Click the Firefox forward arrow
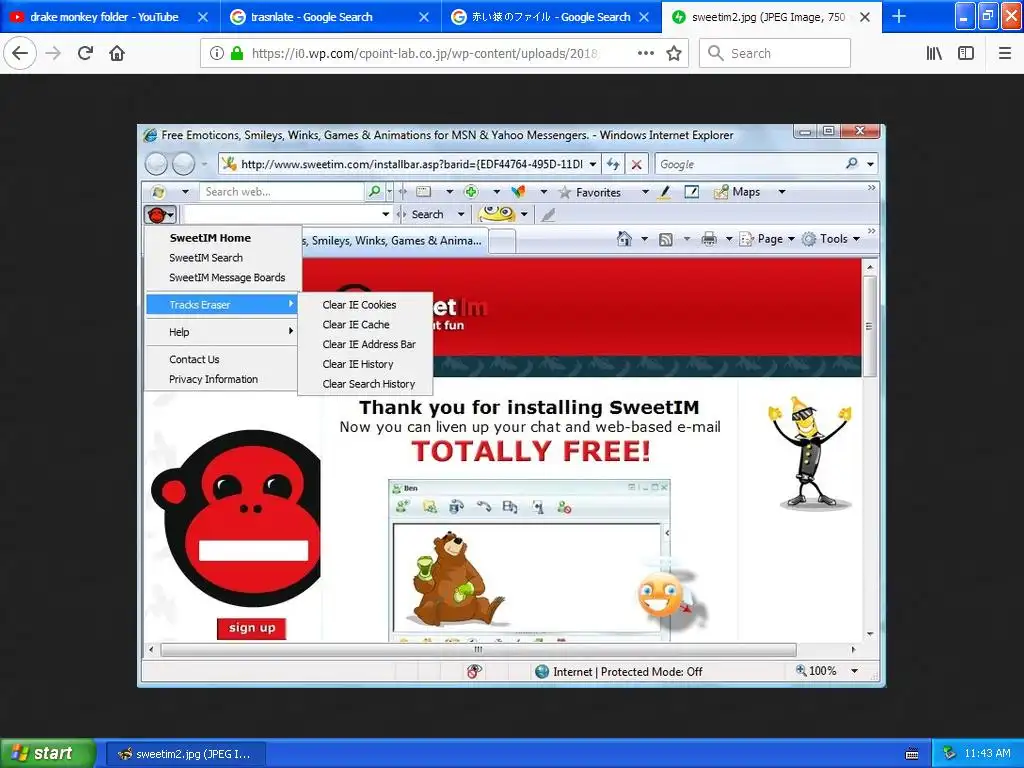This screenshot has height=768, width=1024. coord(53,53)
